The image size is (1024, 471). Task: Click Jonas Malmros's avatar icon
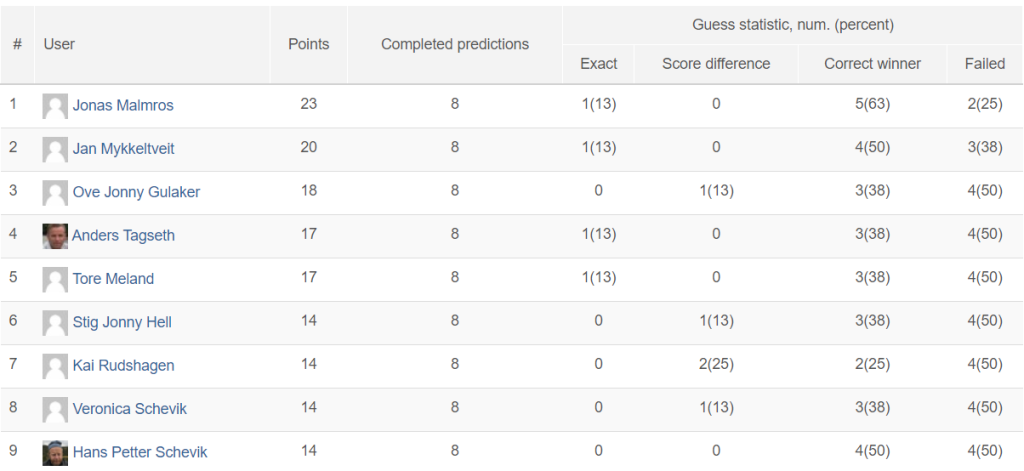55,106
